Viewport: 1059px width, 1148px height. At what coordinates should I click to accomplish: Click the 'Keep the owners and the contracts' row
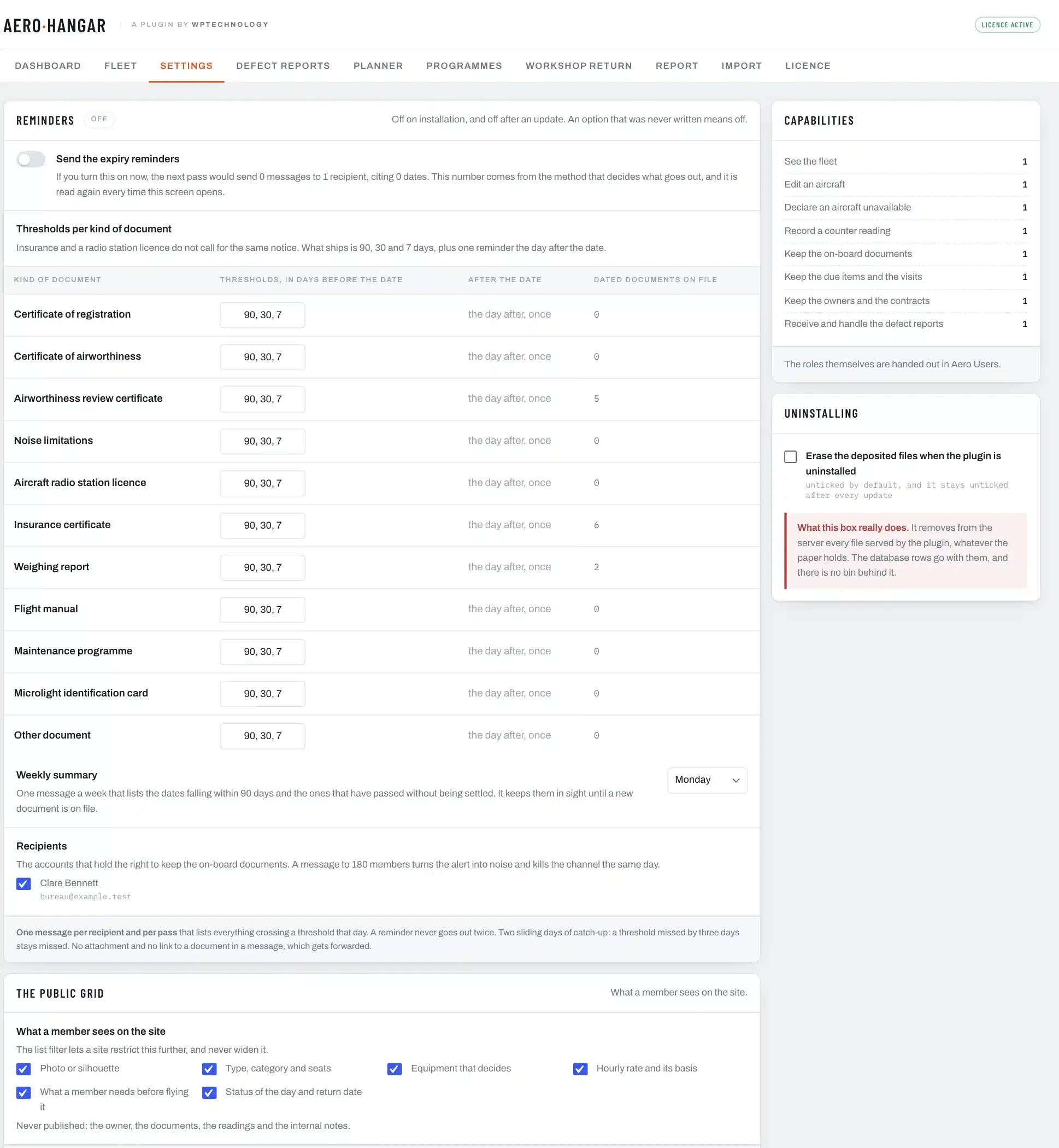pyautogui.click(x=905, y=301)
